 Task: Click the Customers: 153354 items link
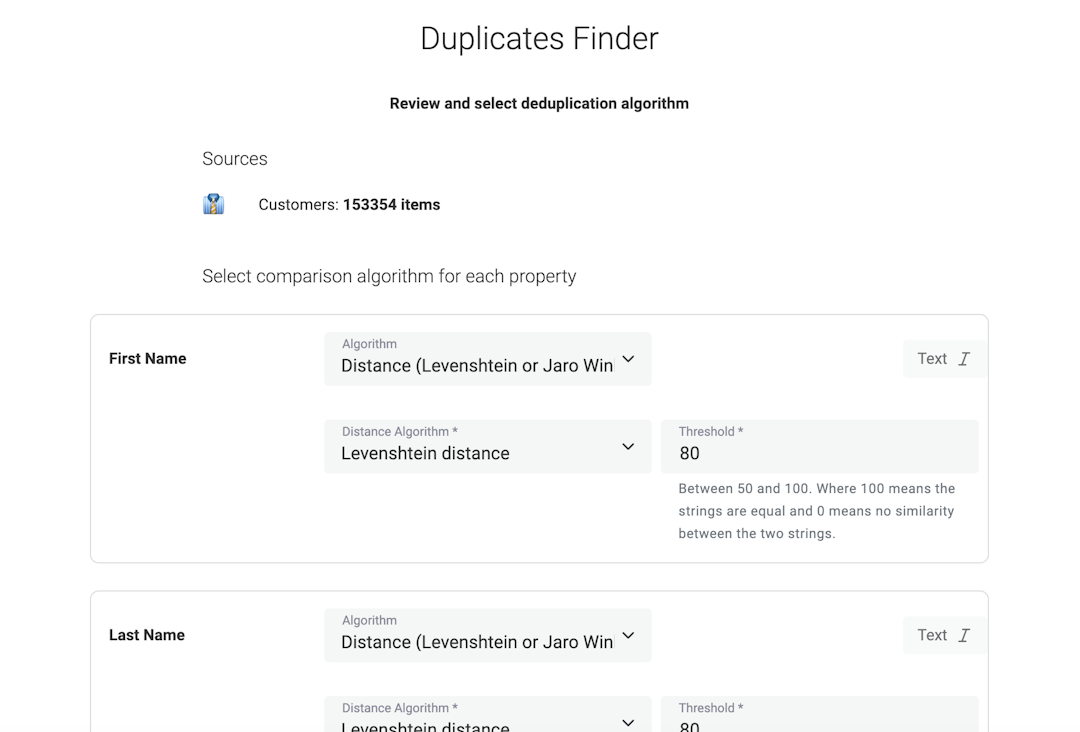(x=348, y=204)
